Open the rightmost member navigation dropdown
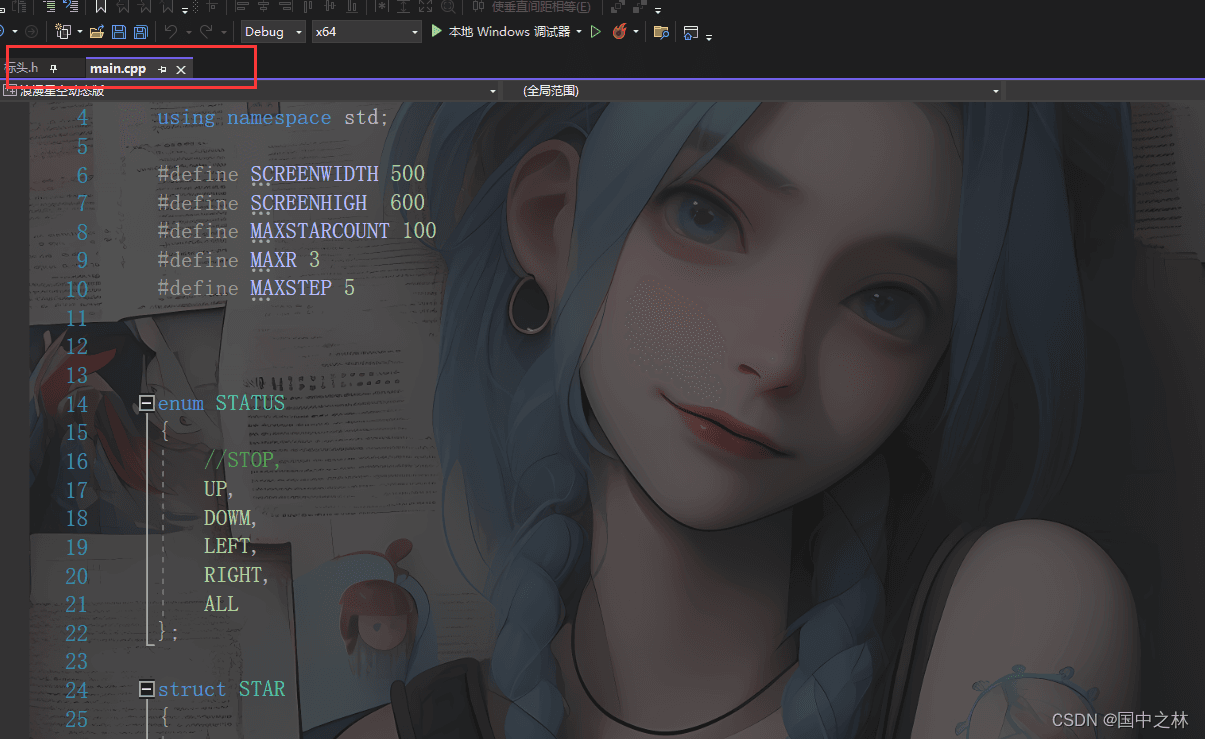 tap(1105, 91)
